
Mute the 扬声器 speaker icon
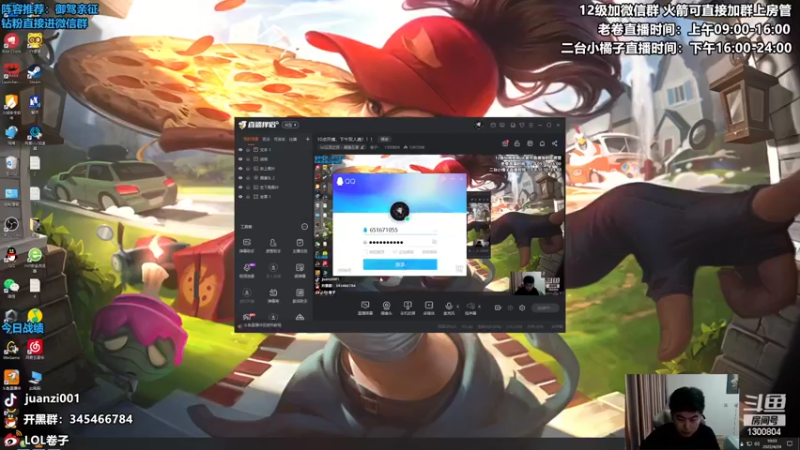coord(470,306)
